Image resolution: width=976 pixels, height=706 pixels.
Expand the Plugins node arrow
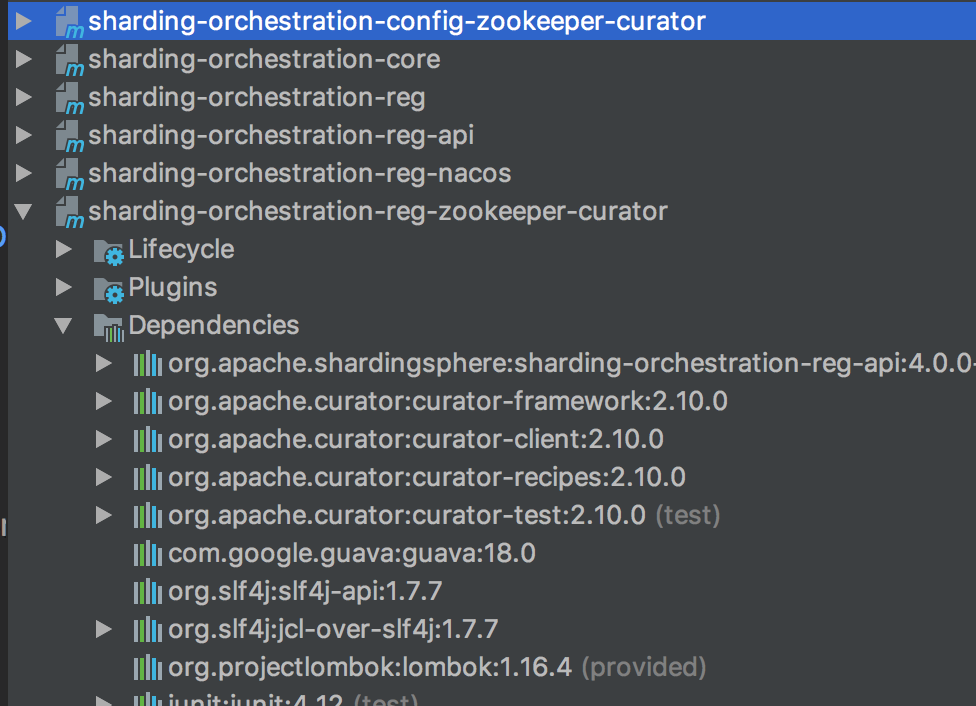pos(63,288)
